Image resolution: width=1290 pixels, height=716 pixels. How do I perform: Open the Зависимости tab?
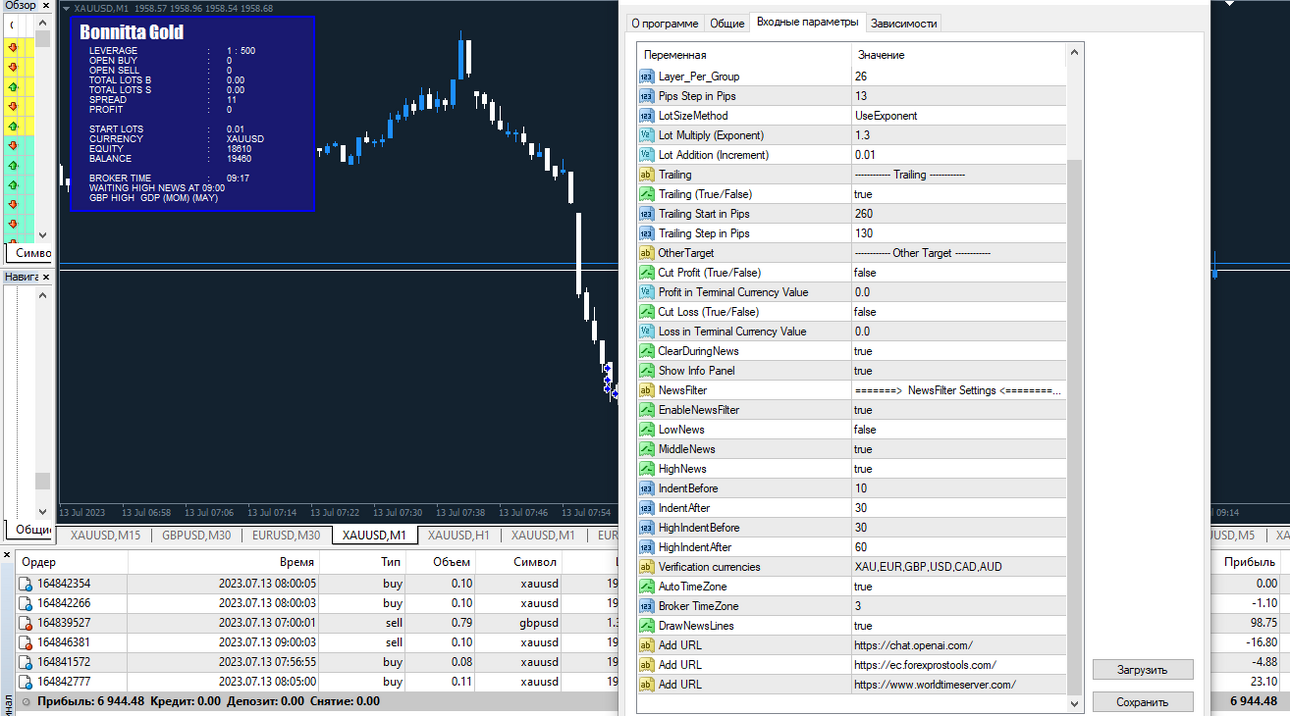click(904, 24)
